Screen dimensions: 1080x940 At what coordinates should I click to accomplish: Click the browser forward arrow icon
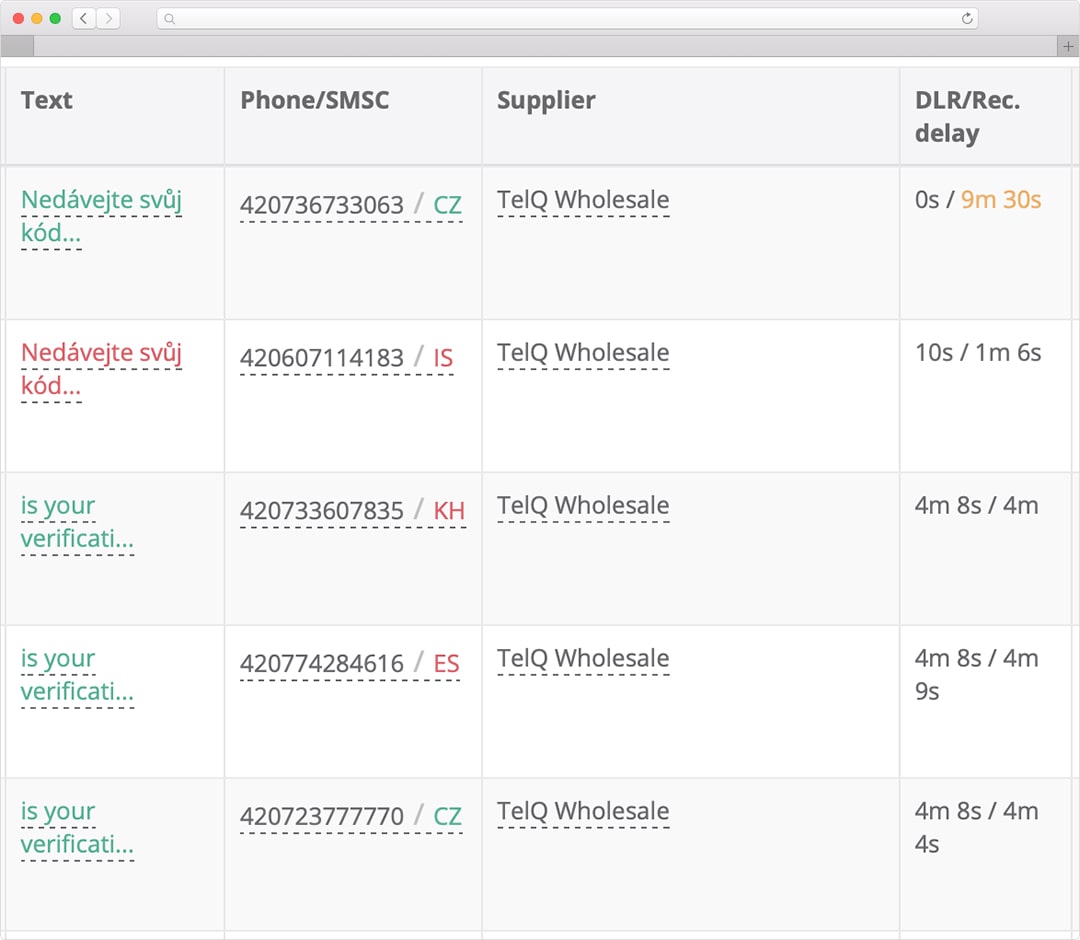click(108, 19)
